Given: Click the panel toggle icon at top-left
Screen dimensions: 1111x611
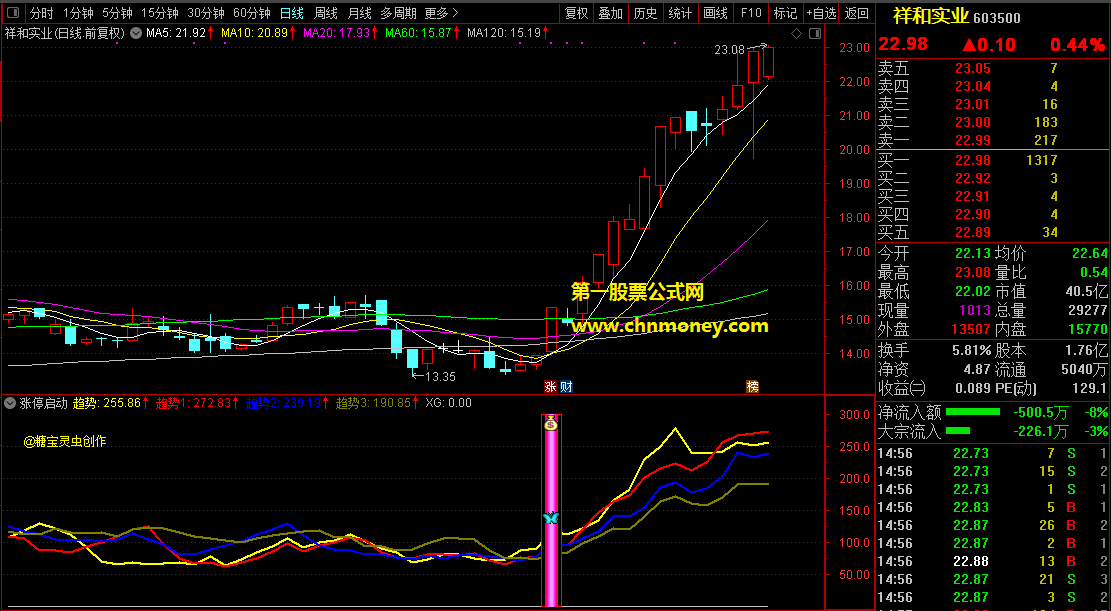Looking at the screenshot, I should pyautogui.click(x=13, y=13).
